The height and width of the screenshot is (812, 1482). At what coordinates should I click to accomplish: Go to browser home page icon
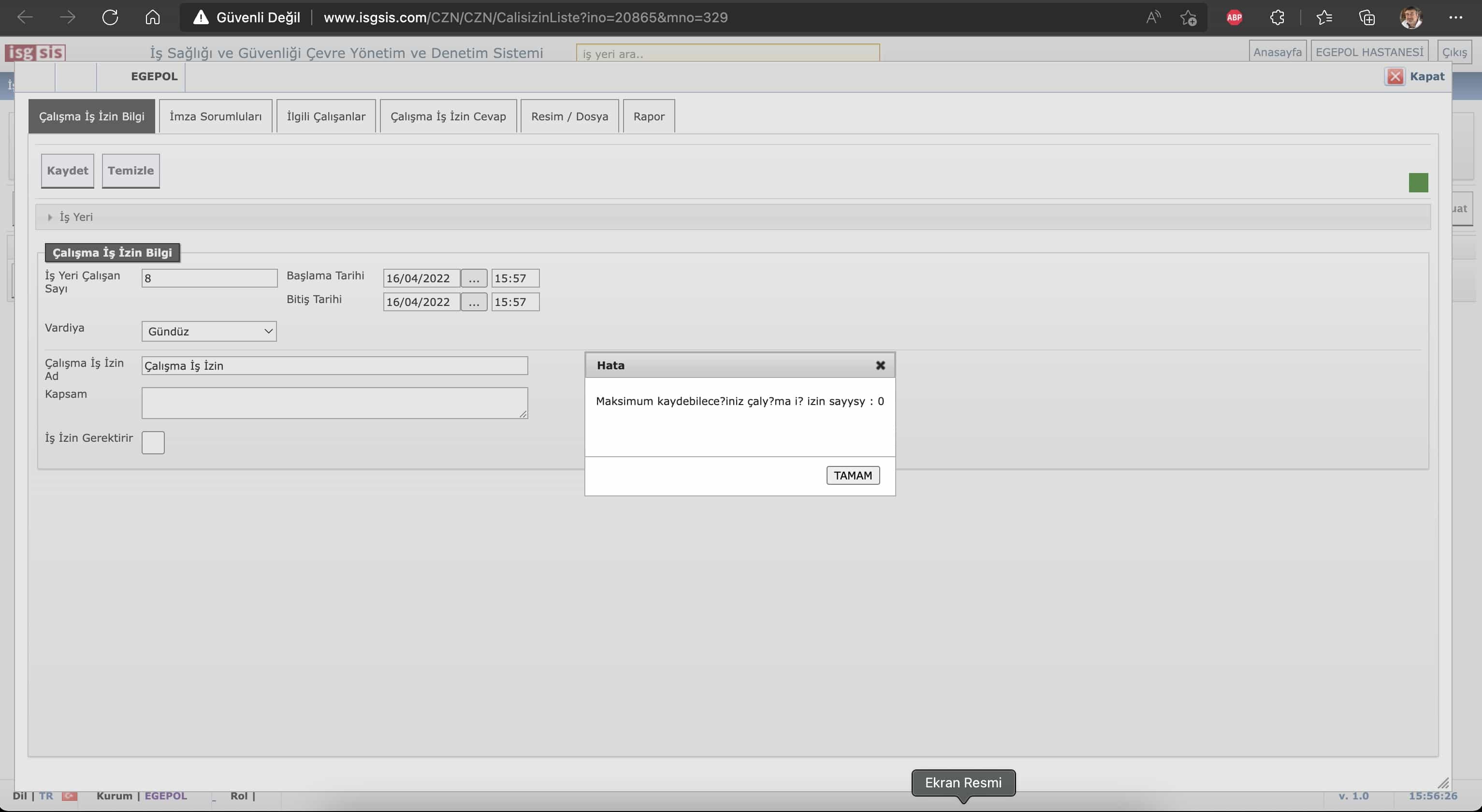152,17
